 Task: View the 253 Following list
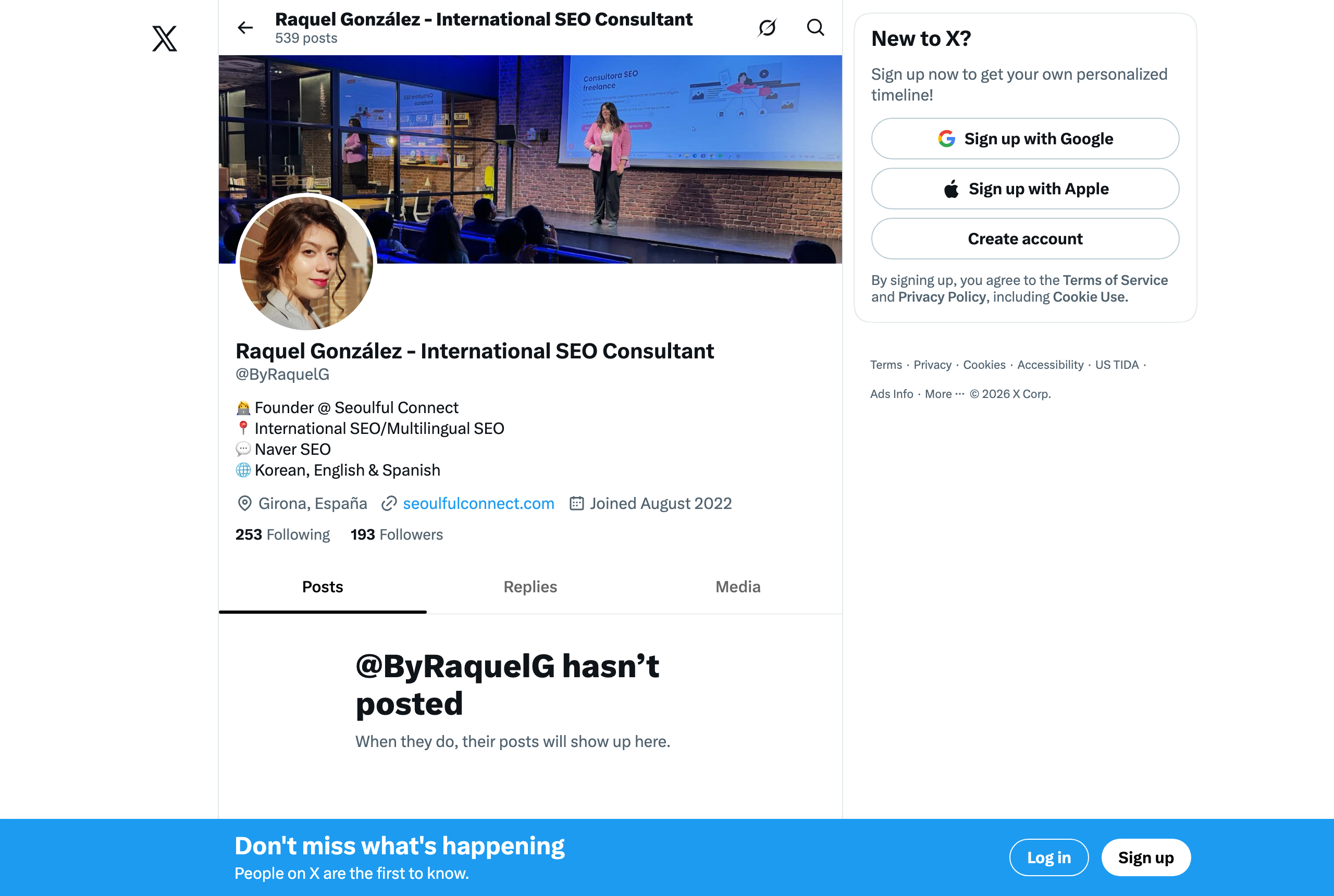[x=282, y=534]
